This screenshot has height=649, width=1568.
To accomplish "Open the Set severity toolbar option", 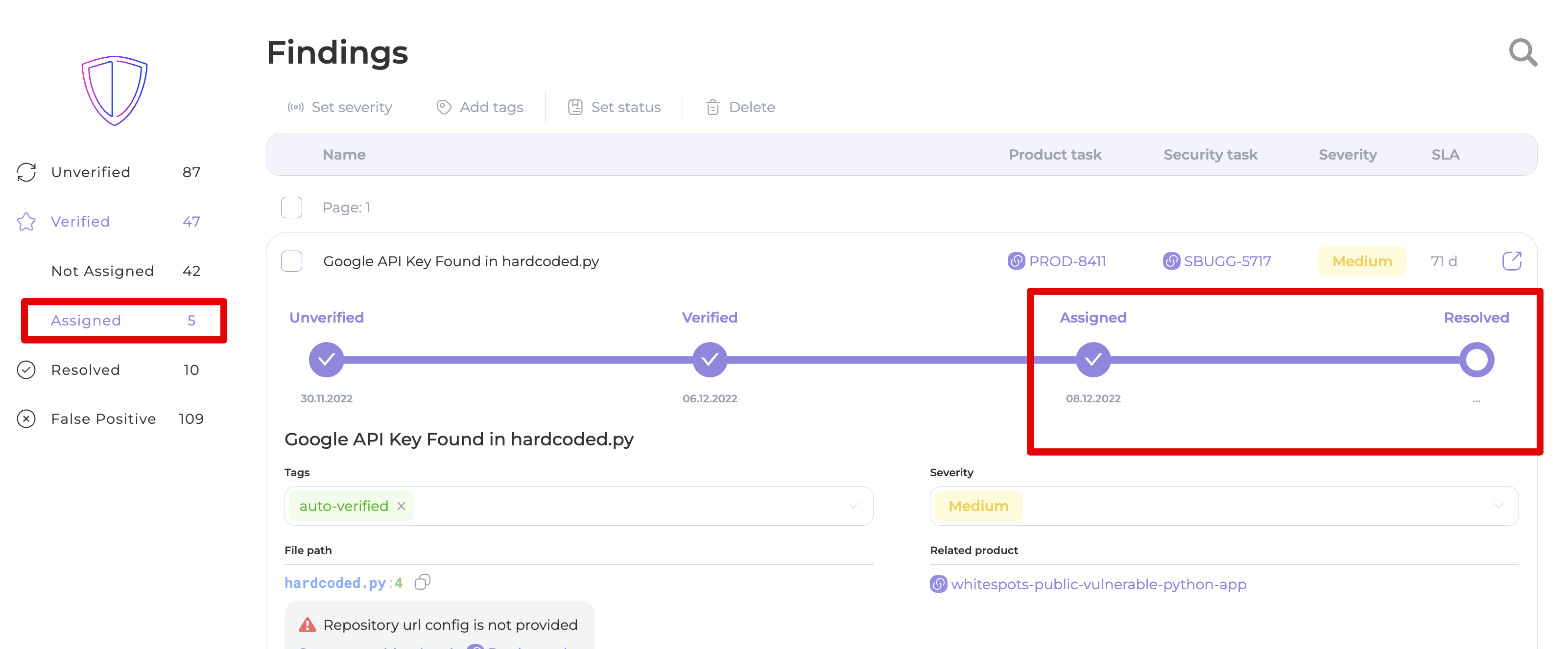I will (340, 107).
